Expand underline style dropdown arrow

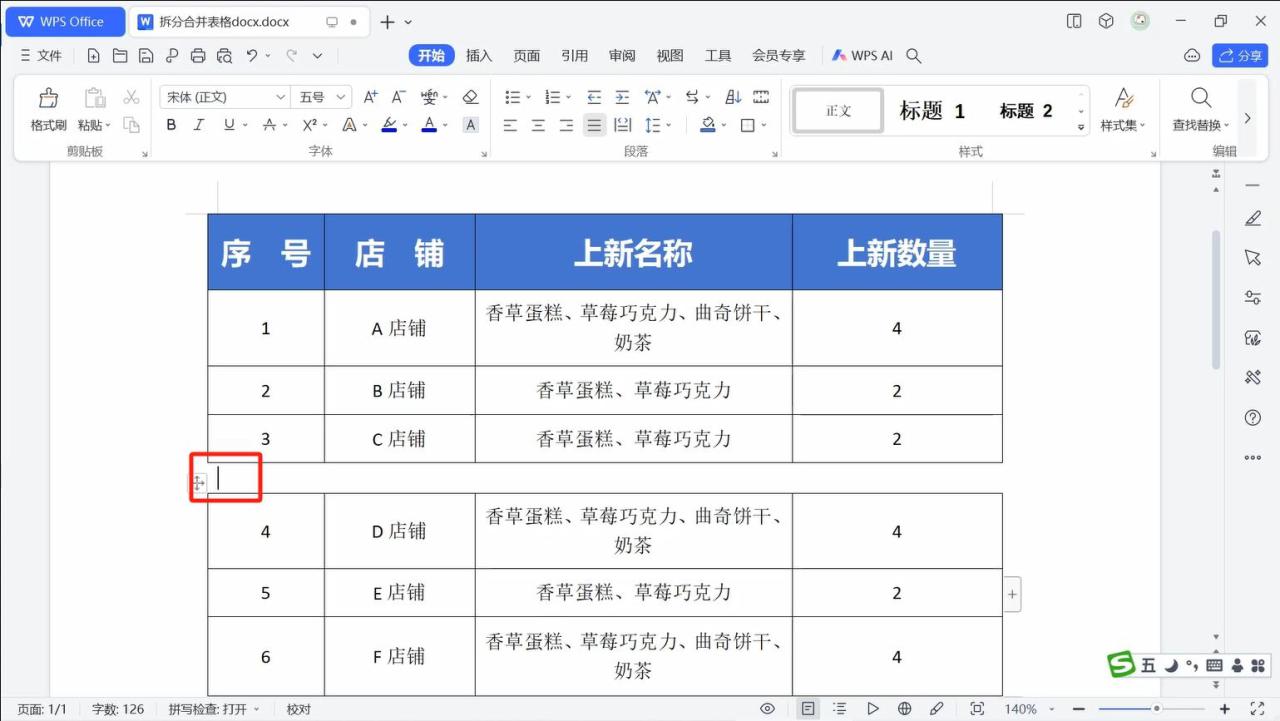pyautogui.click(x=245, y=125)
